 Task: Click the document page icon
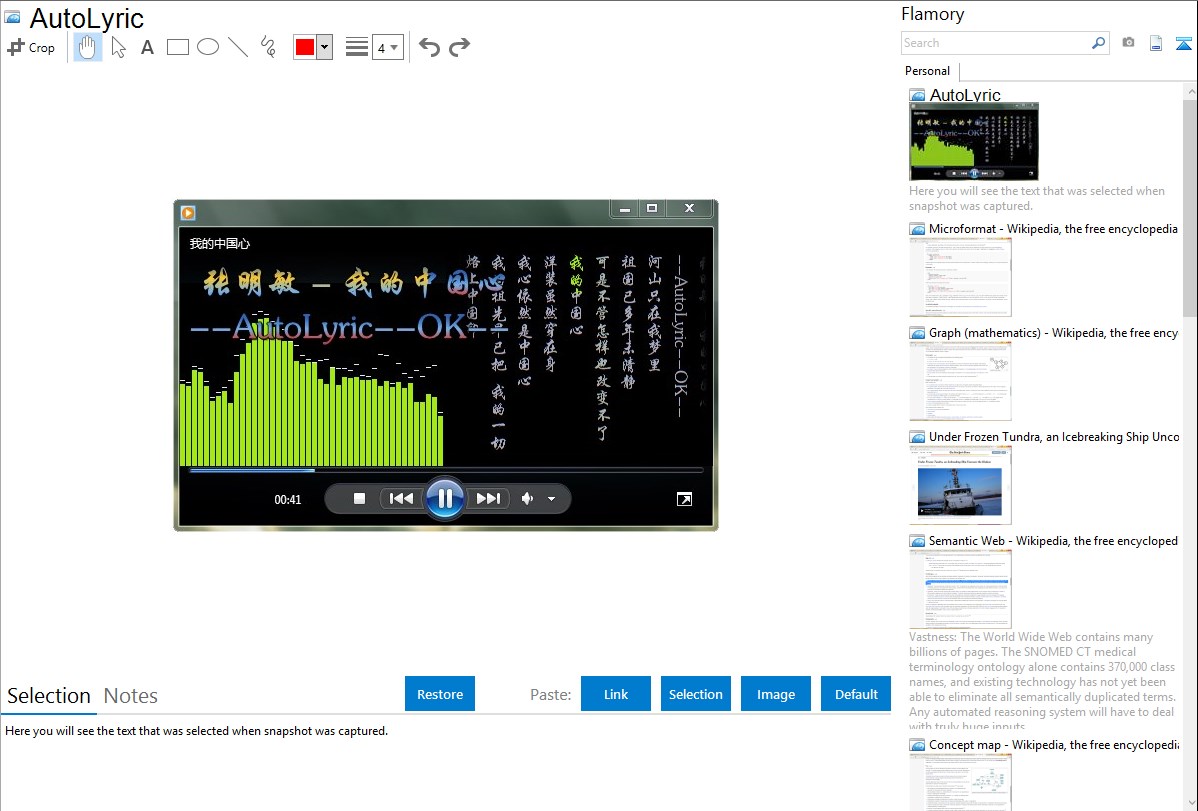tap(1156, 43)
